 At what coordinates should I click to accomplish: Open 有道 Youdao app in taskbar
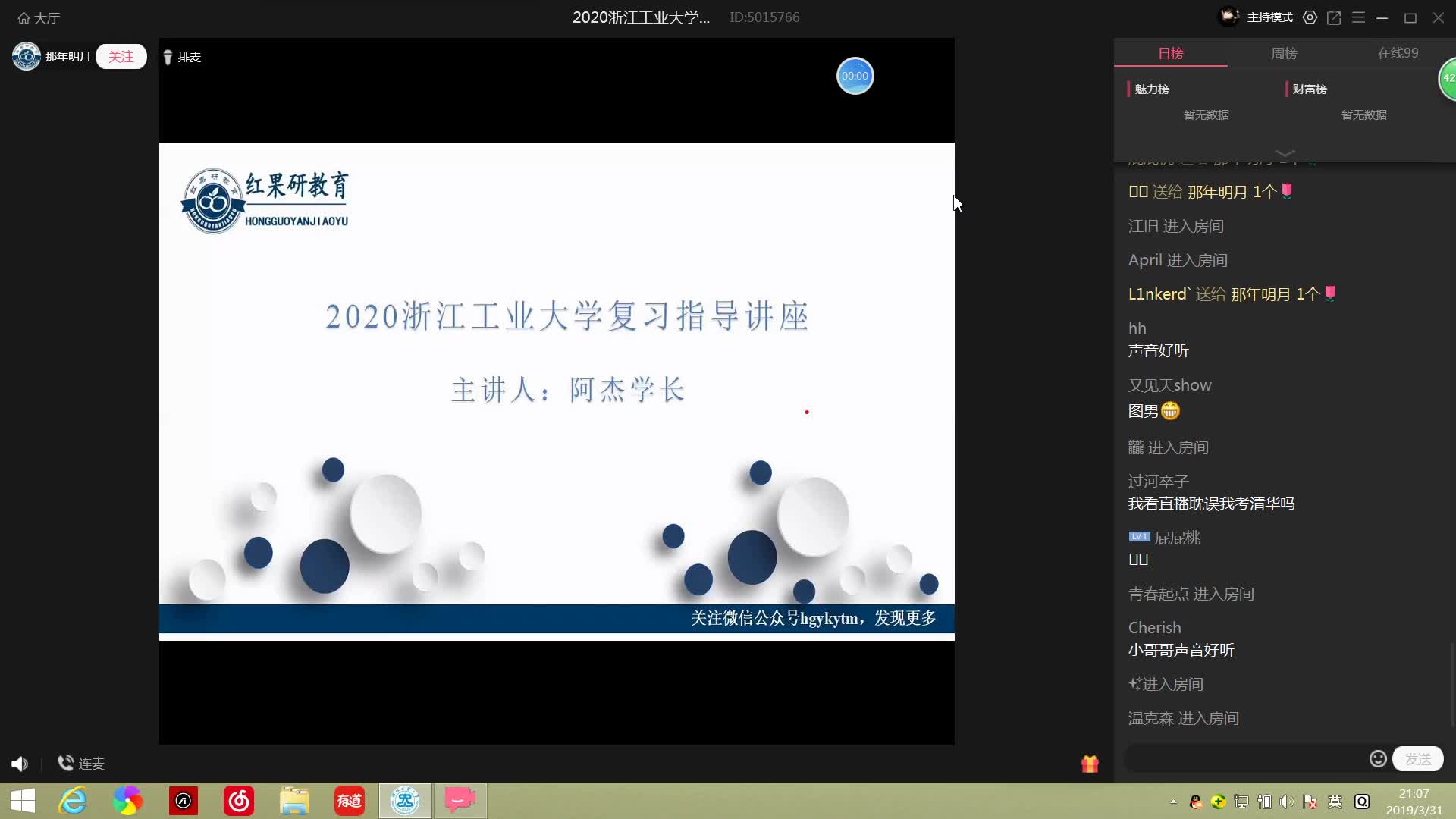(350, 801)
